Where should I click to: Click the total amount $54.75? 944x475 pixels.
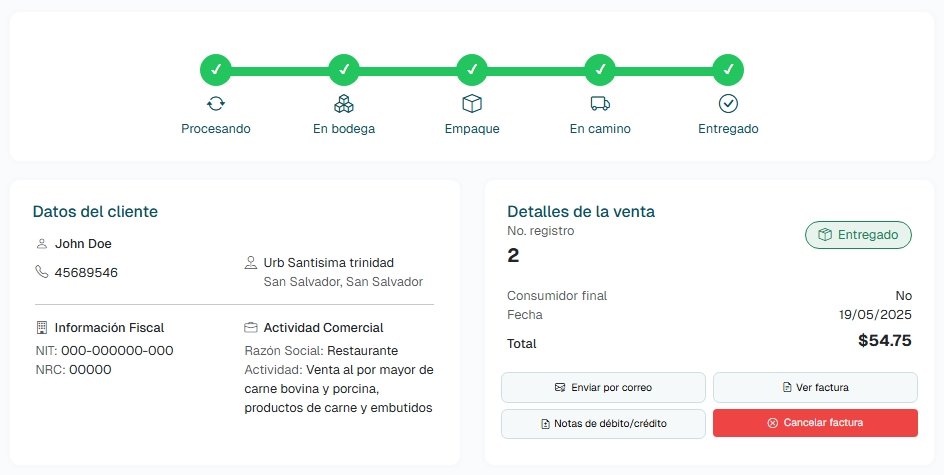pyautogui.click(x=884, y=341)
